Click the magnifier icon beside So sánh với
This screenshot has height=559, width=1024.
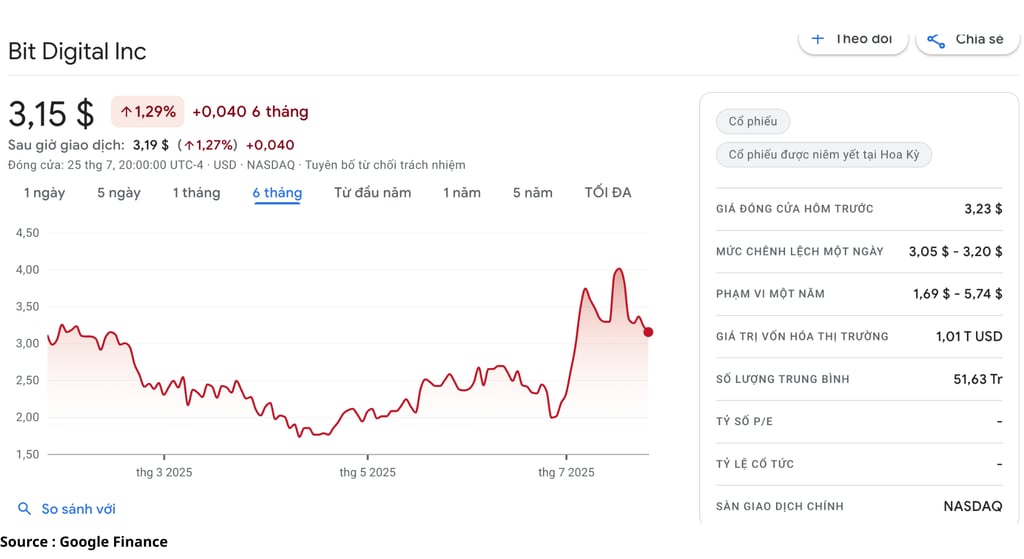[x=24, y=509]
